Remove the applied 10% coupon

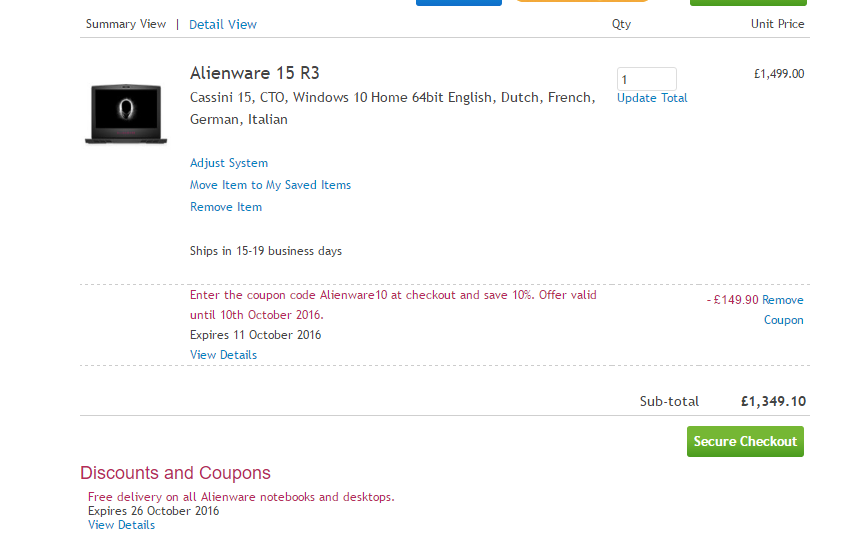pyautogui.click(x=783, y=310)
